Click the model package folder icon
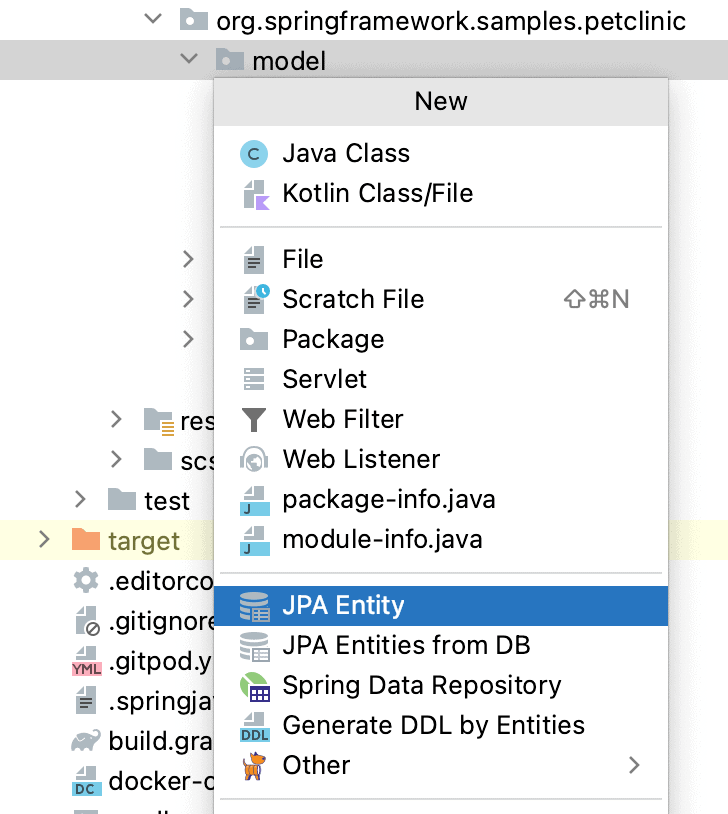The width and height of the screenshot is (728, 814). (230, 59)
